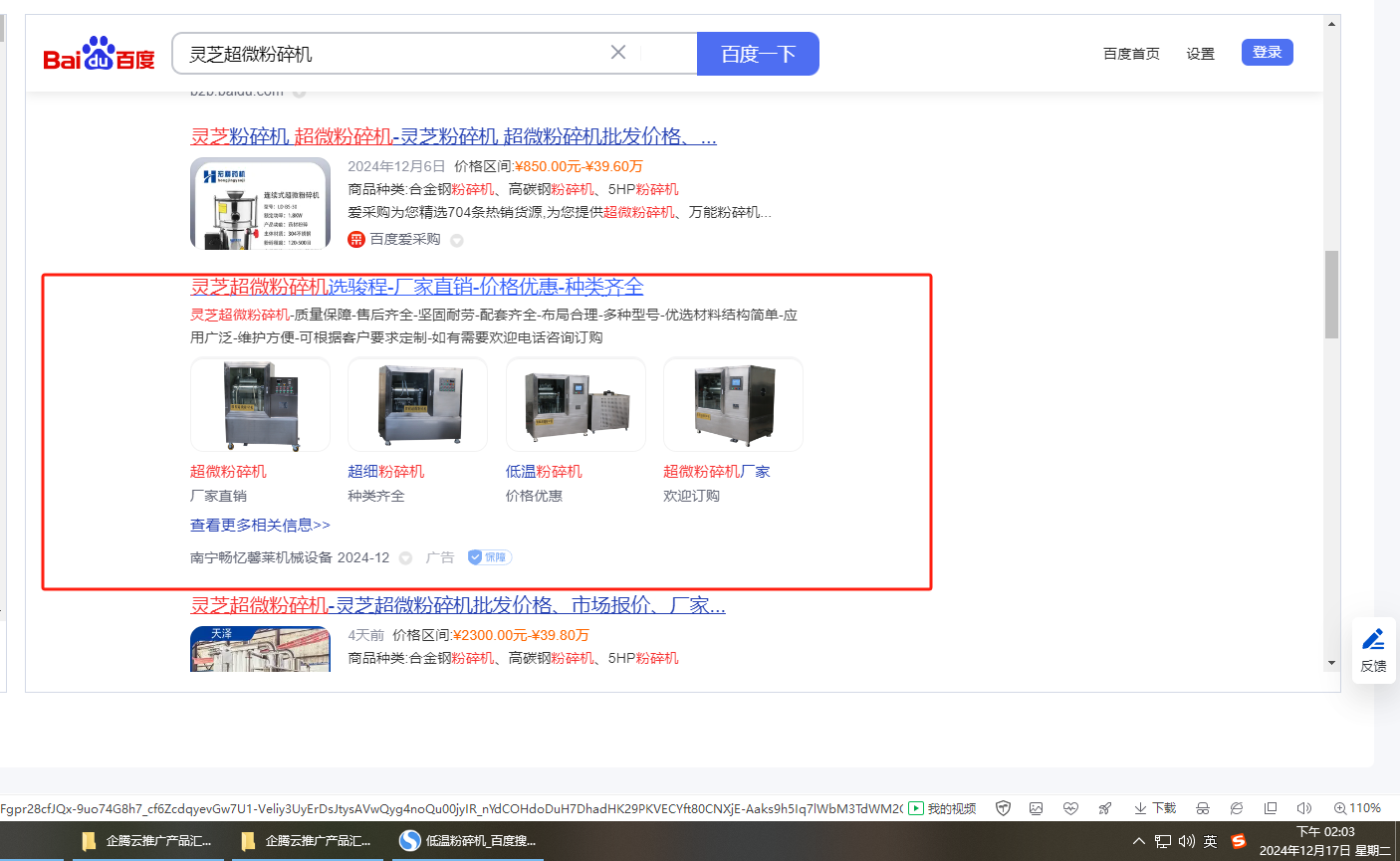Click the 广告 label
Image resolution: width=1400 pixels, height=861 pixels.
pyautogui.click(x=440, y=557)
